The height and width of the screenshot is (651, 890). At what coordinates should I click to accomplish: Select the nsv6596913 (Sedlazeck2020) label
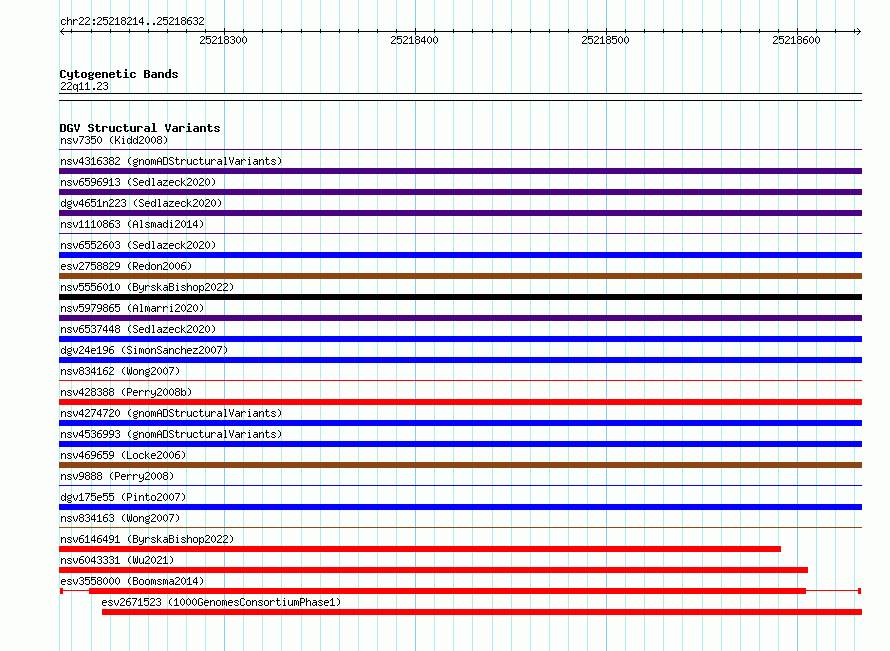click(138, 182)
